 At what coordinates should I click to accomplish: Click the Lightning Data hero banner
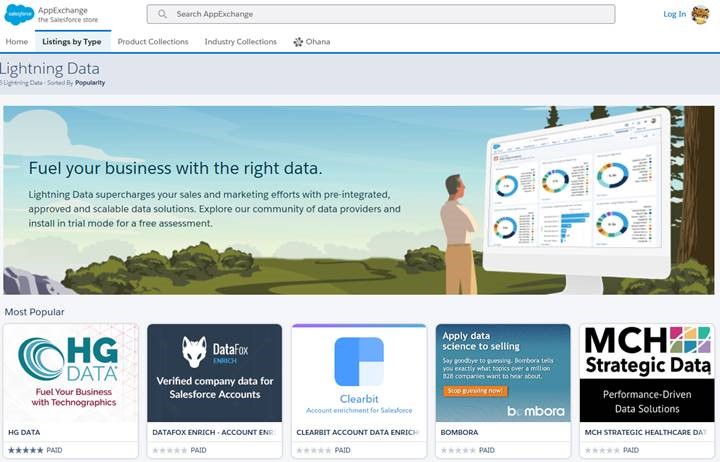pyautogui.click(x=359, y=200)
